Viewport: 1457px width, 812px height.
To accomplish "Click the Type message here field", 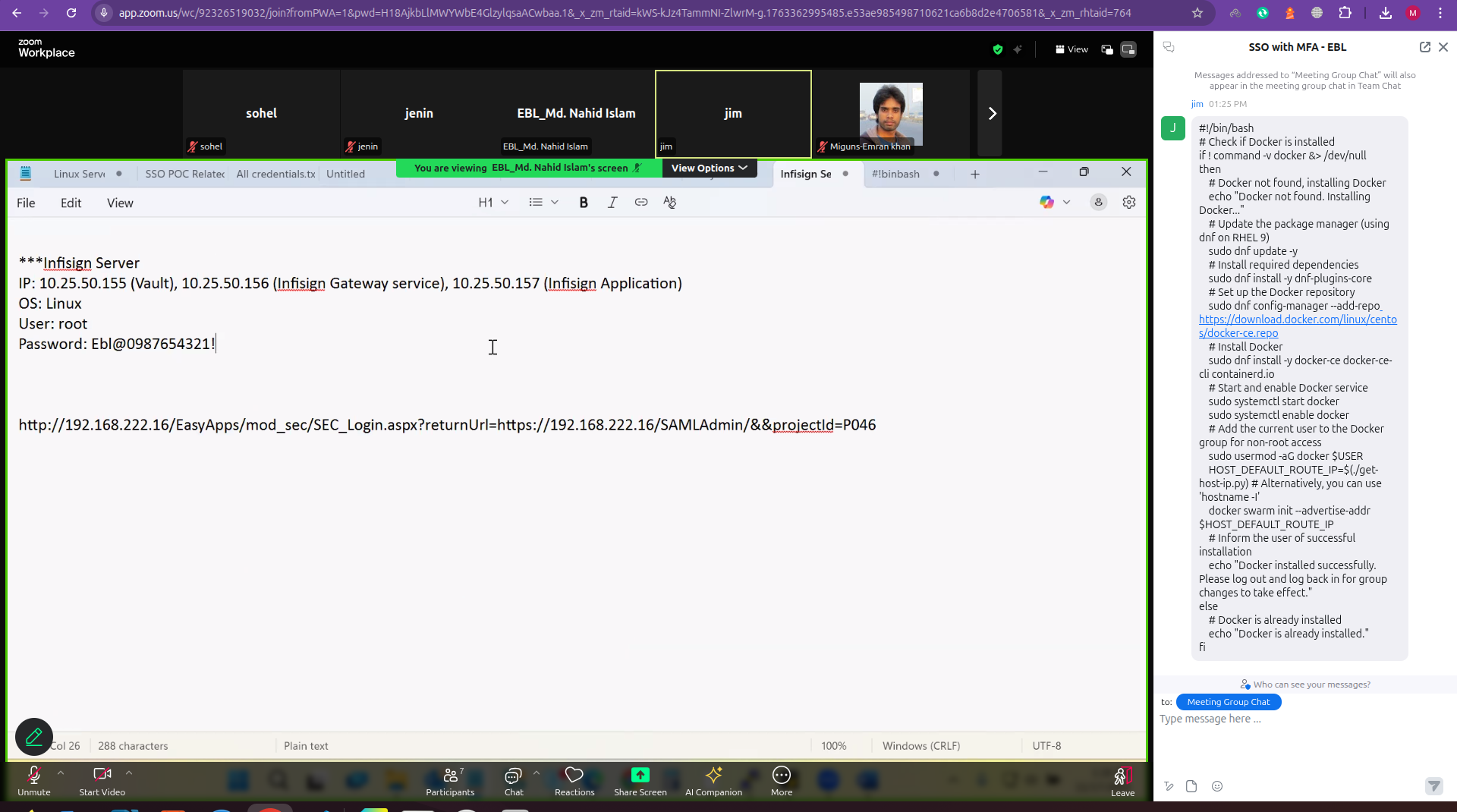I will [1290, 719].
